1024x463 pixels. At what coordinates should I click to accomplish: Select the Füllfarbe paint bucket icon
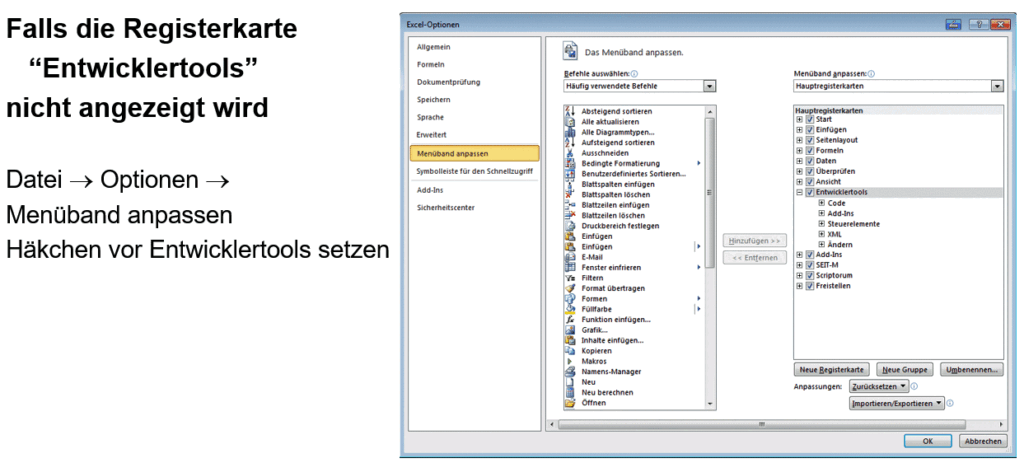[569, 310]
